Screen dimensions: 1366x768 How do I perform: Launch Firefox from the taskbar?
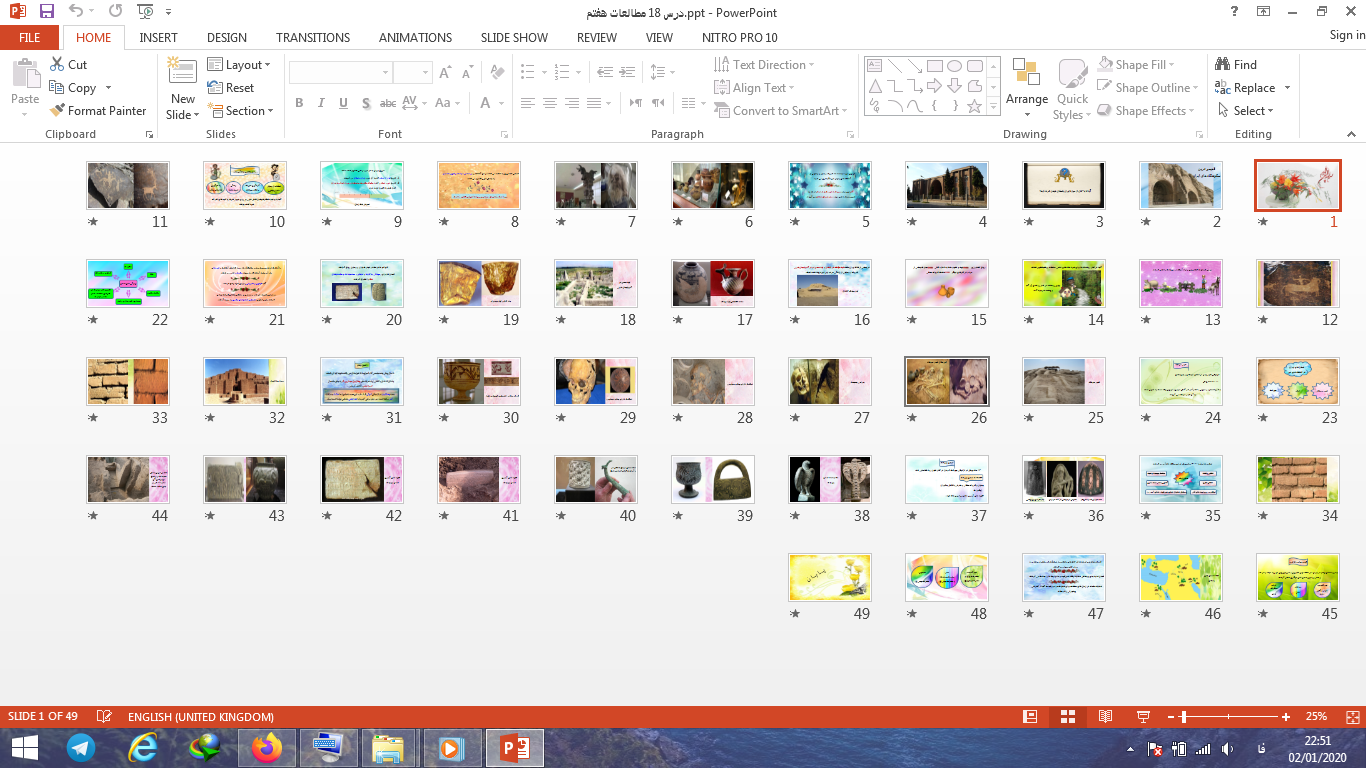(267, 747)
